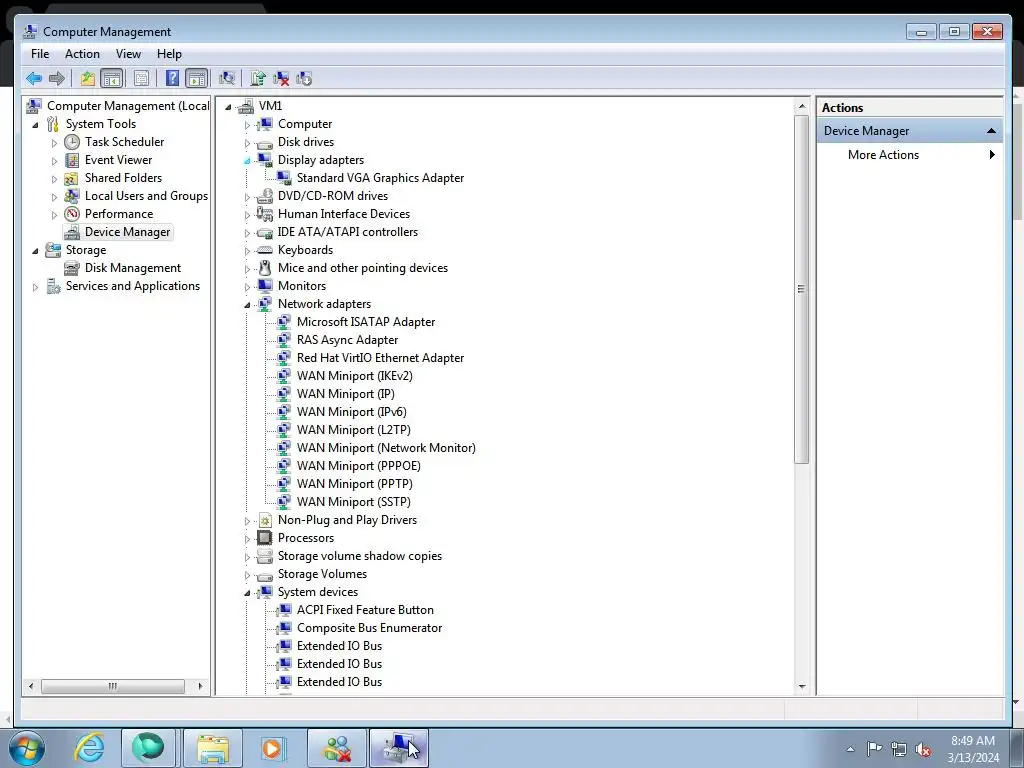Click the Storage Volumes category icon
This screenshot has width=1024, height=768.
[x=264, y=575]
